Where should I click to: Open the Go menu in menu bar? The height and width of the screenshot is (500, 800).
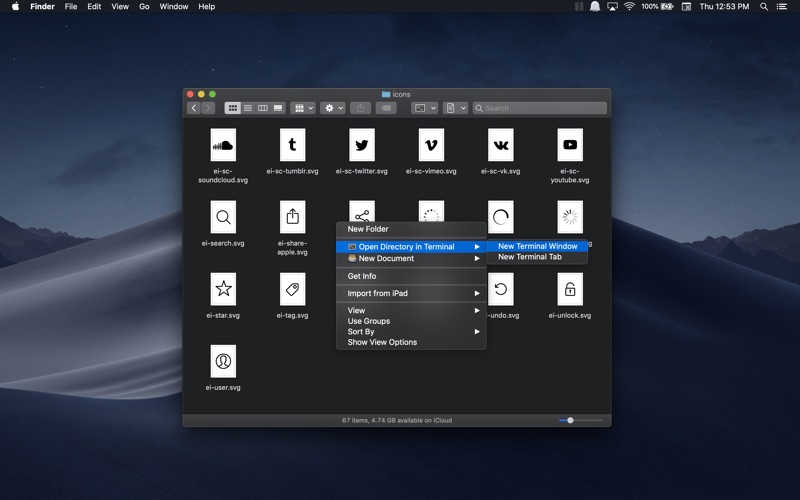[x=144, y=7]
